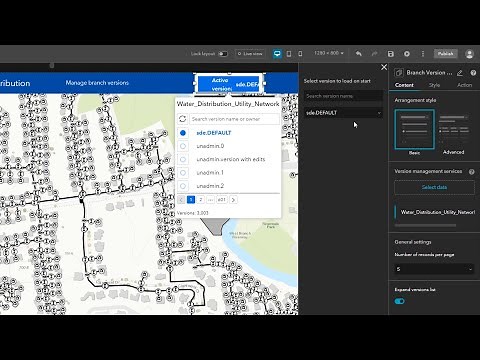Select desktop device preview icon
The width and height of the screenshot is (480, 360).
pyautogui.click(x=277, y=54)
